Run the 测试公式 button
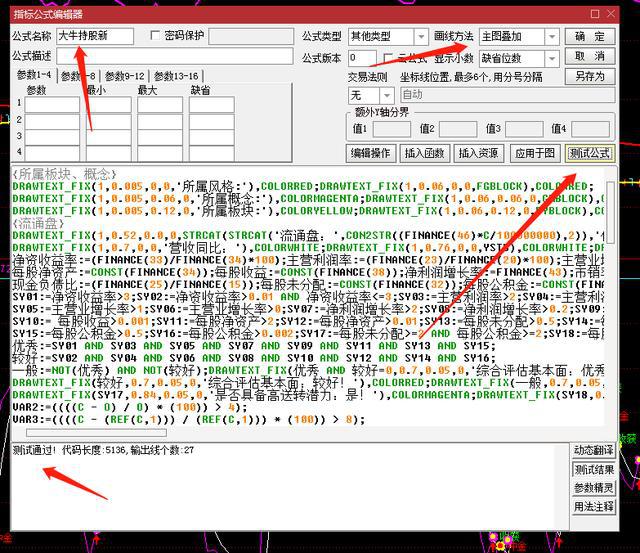640x553 pixels. 590,153
